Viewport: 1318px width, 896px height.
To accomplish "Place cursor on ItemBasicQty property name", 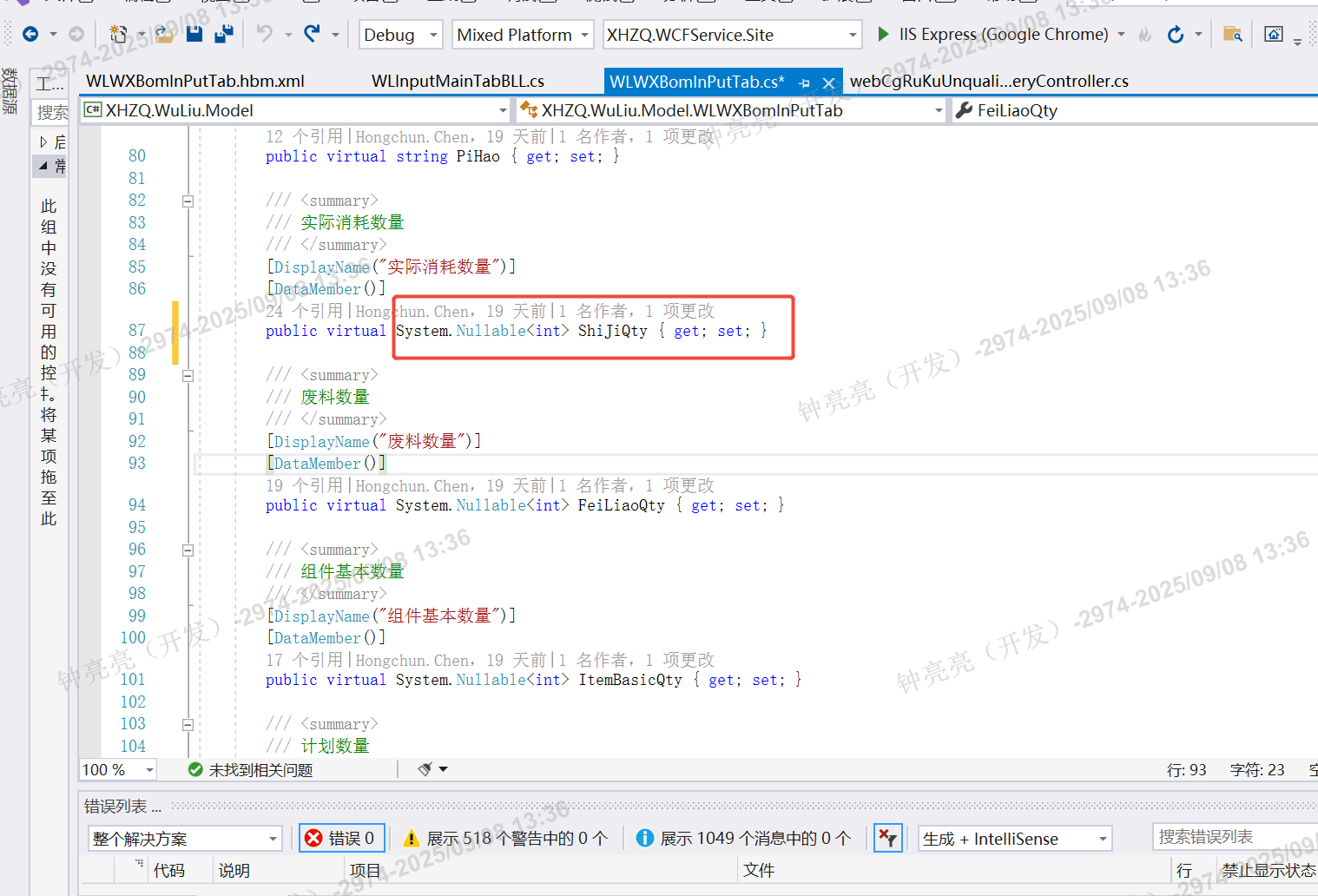I will coord(630,680).
